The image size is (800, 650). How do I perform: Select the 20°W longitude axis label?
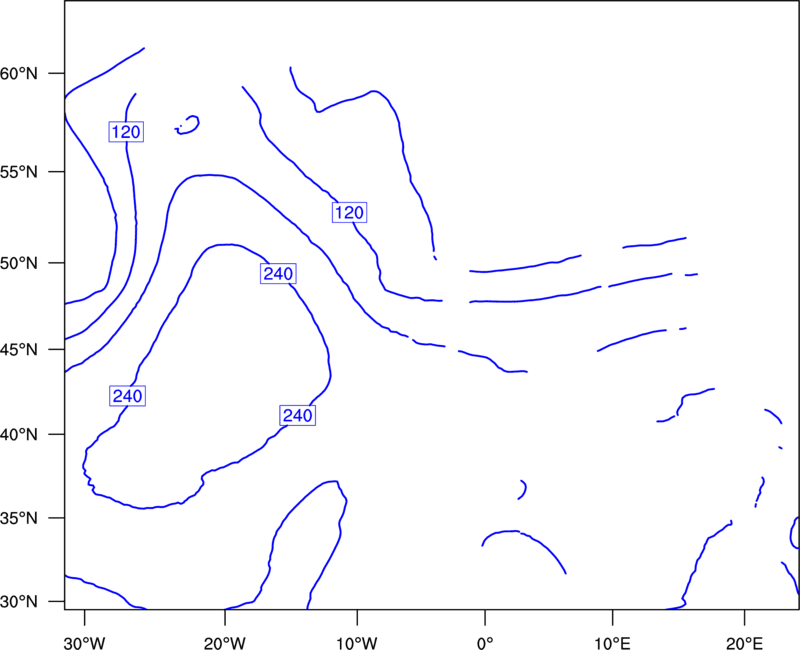coord(225,643)
